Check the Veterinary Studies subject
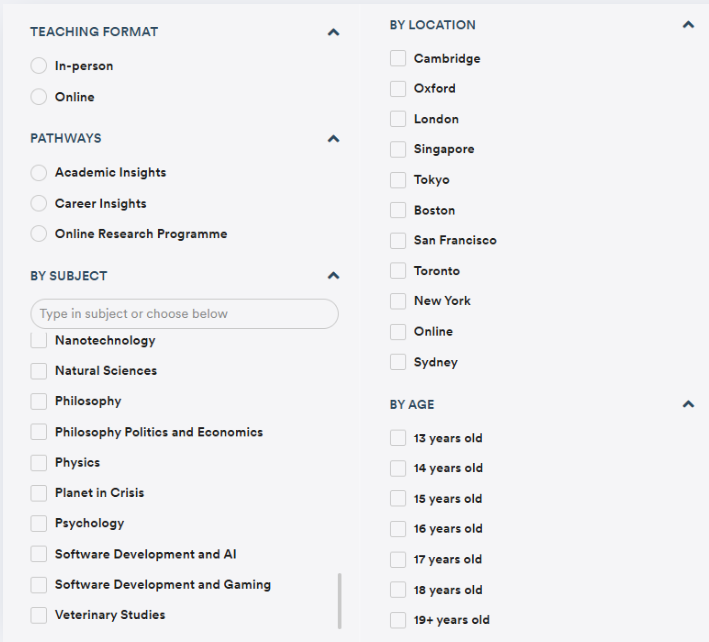 [x=39, y=615]
